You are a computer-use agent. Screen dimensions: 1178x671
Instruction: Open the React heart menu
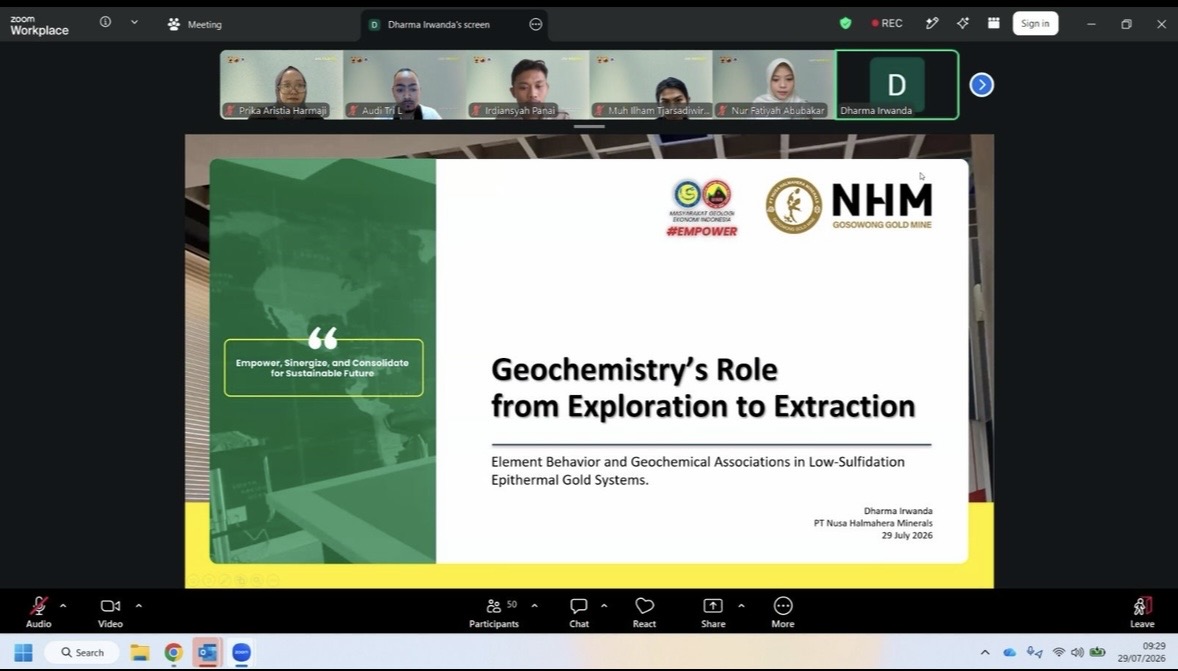point(644,612)
